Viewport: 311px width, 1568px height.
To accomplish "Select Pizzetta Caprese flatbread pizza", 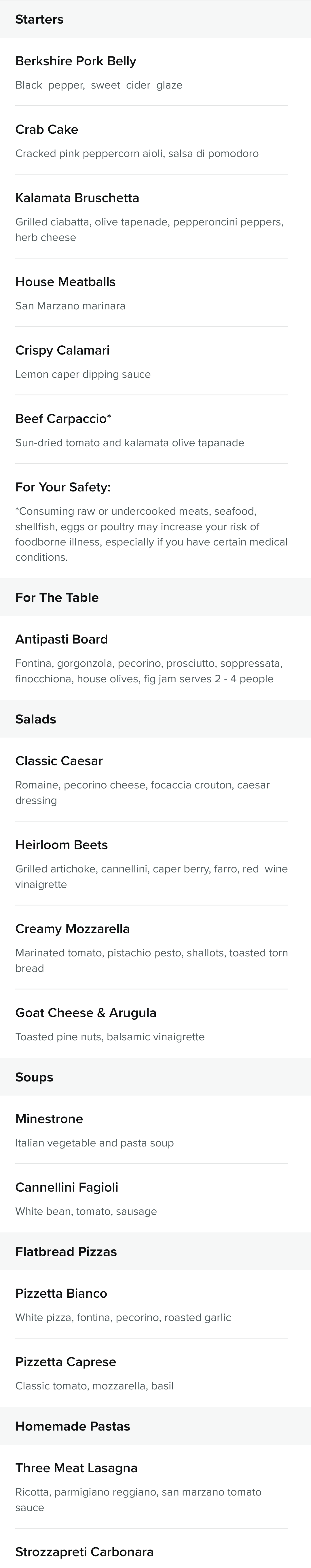I will coord(155,1372).
